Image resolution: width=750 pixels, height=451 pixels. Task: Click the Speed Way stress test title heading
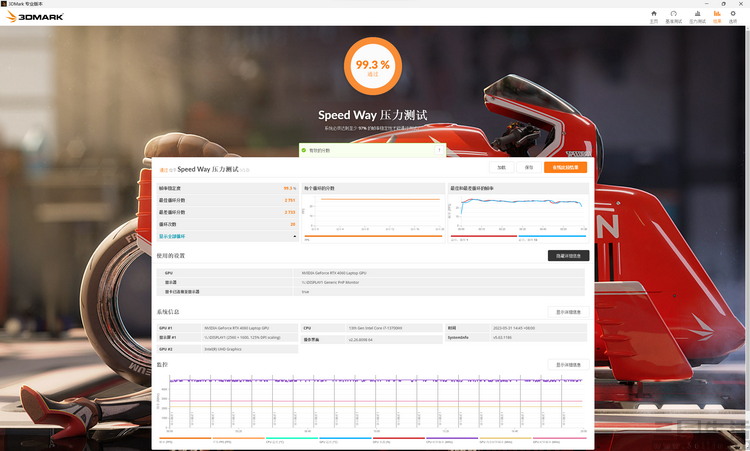[x=373, y=115]
